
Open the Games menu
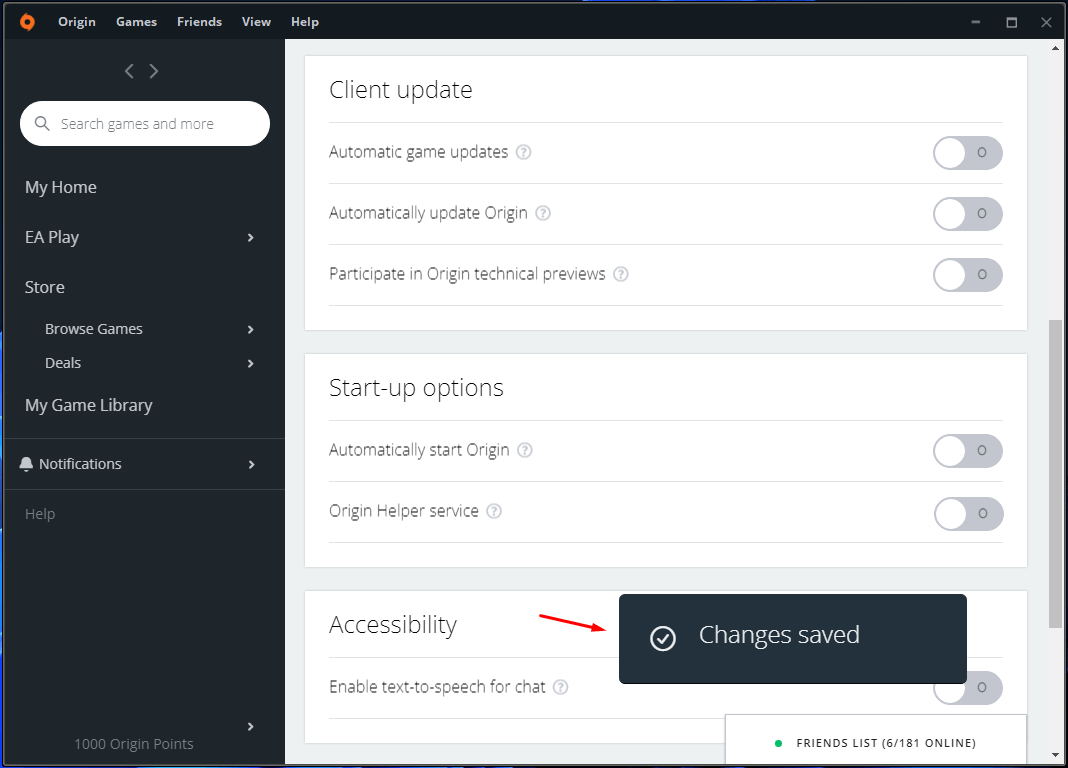pos(136,22)
